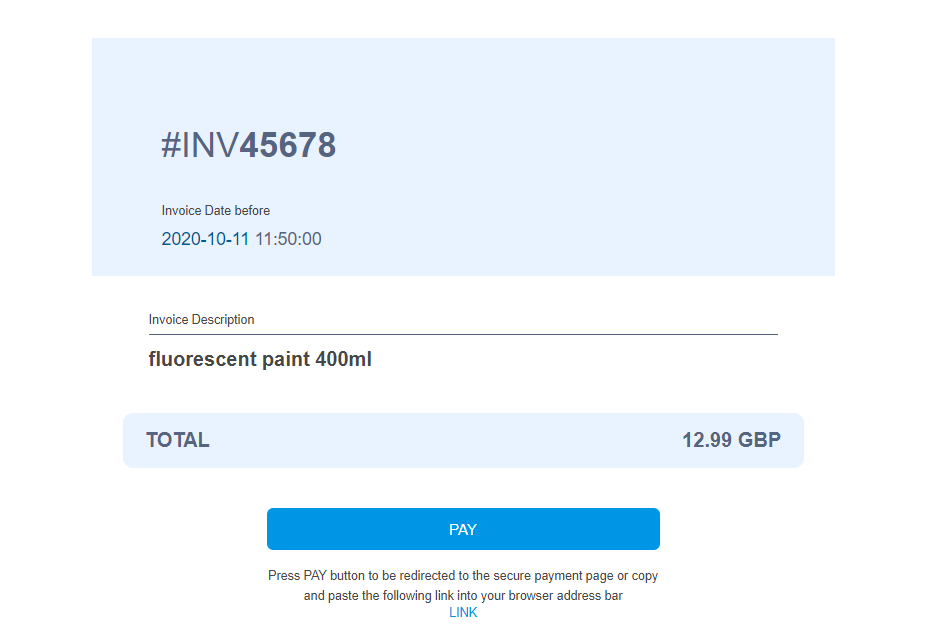This screenshot has height=642, width=938.
Task: Click the TOTAL label
Action: [x=178, y=440]
